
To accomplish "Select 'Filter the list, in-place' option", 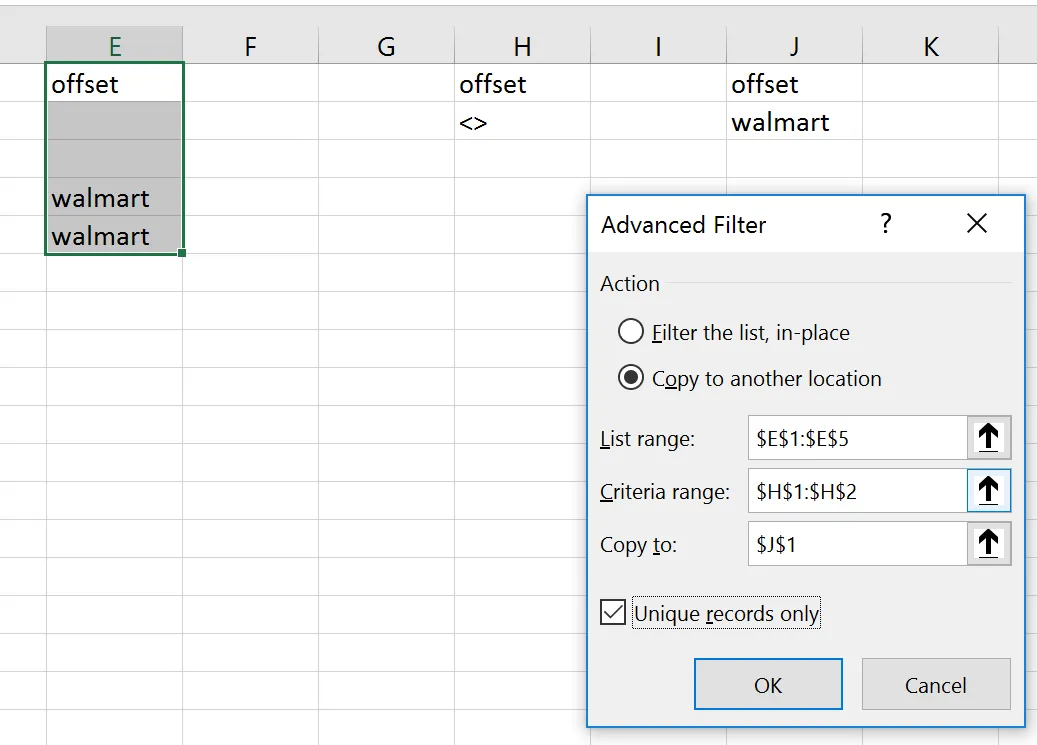I will [631, 332].
